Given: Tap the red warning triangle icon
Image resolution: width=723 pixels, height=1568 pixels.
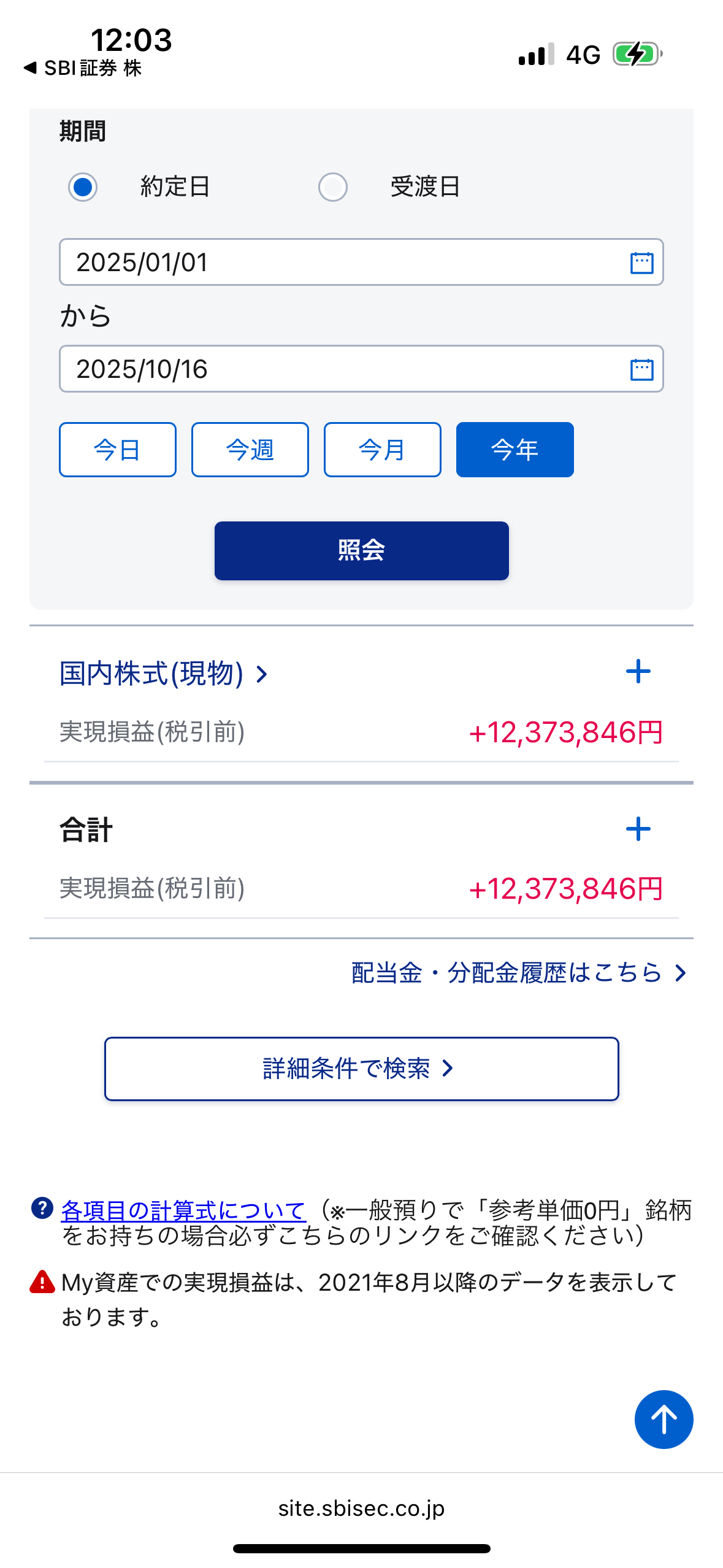Looking at the screenshot, I should click(42, 1282).
